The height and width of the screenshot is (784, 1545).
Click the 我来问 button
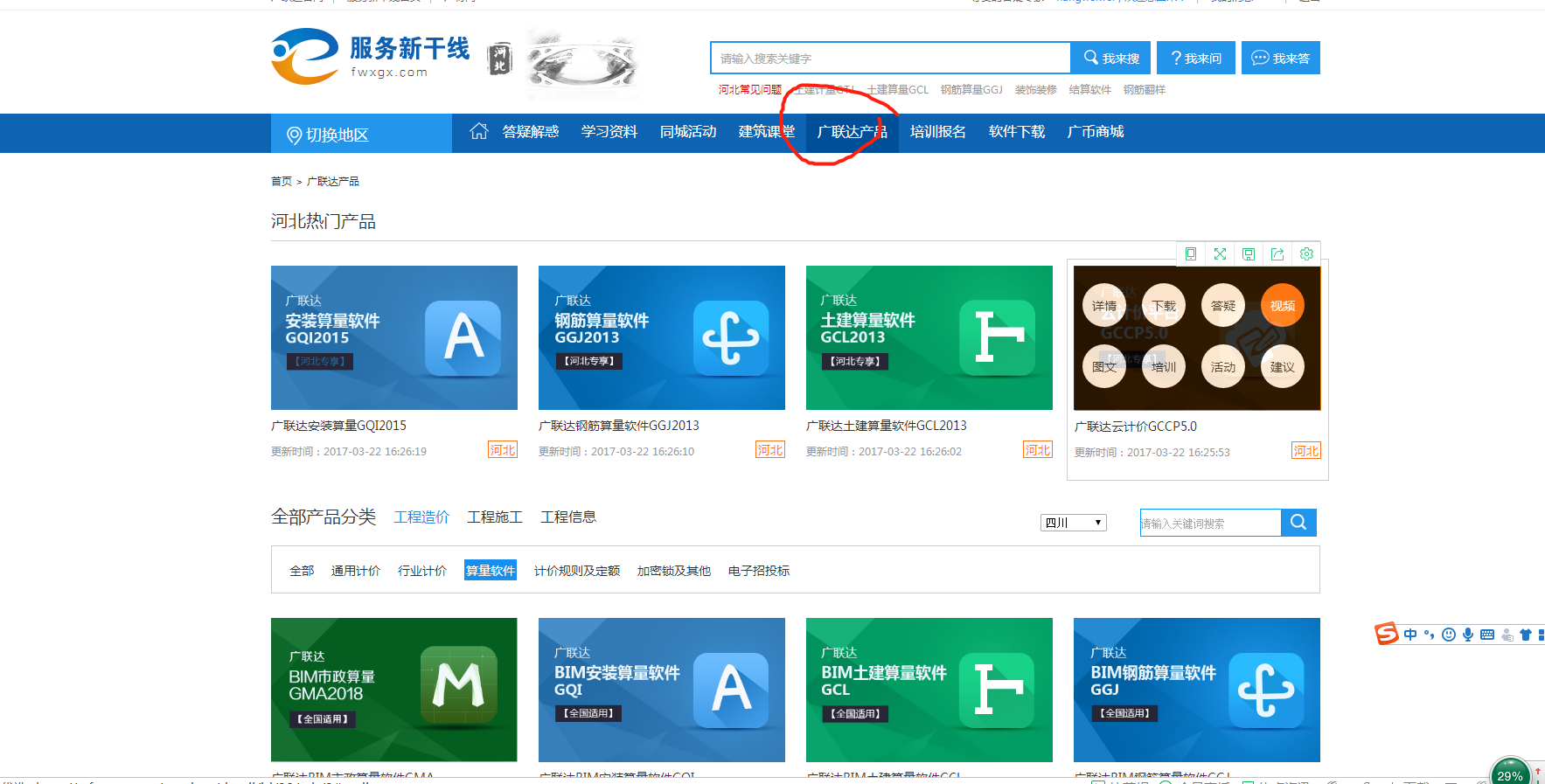tap(1196, 58)
